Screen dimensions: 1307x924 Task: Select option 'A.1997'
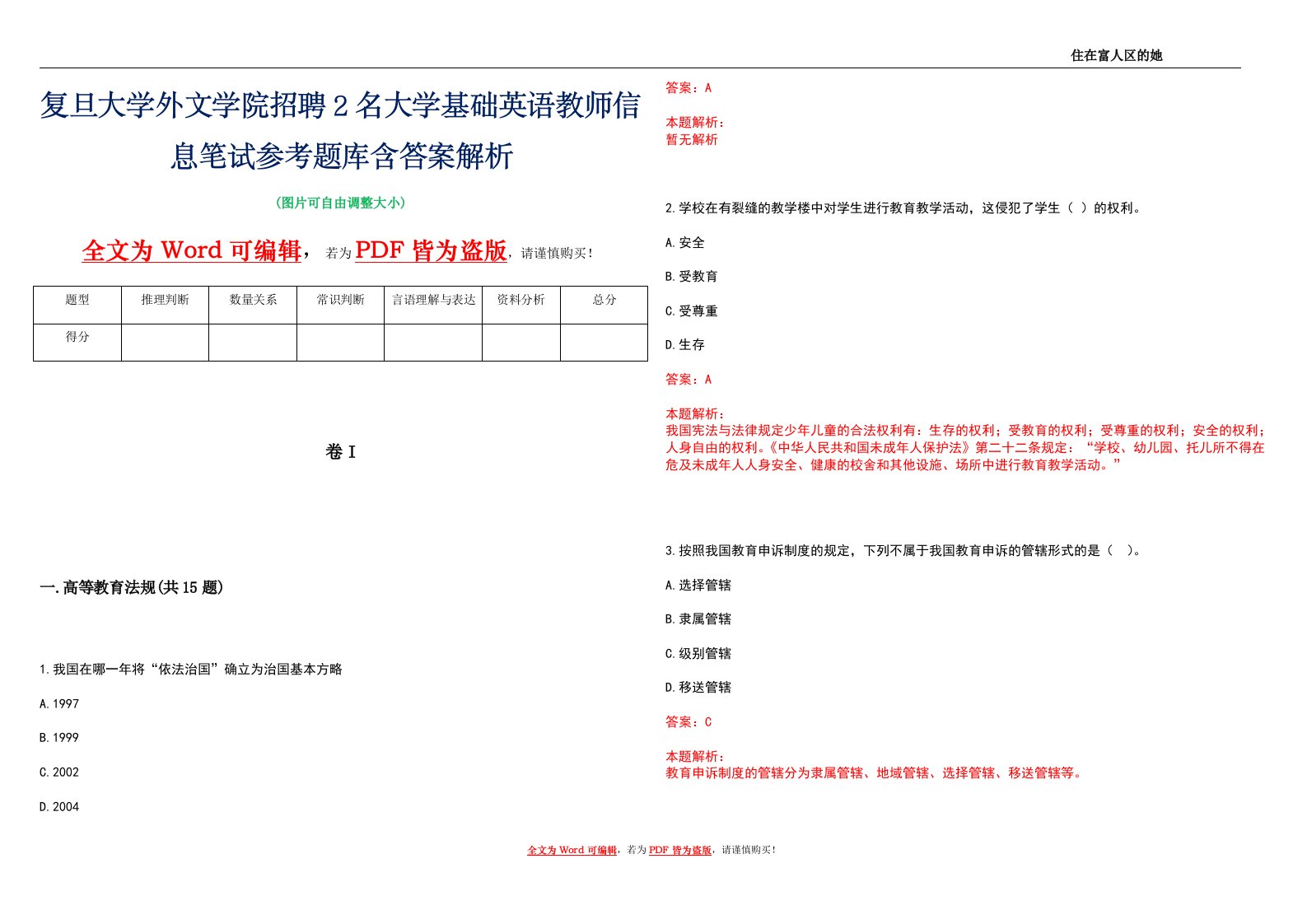click(59, 704)
